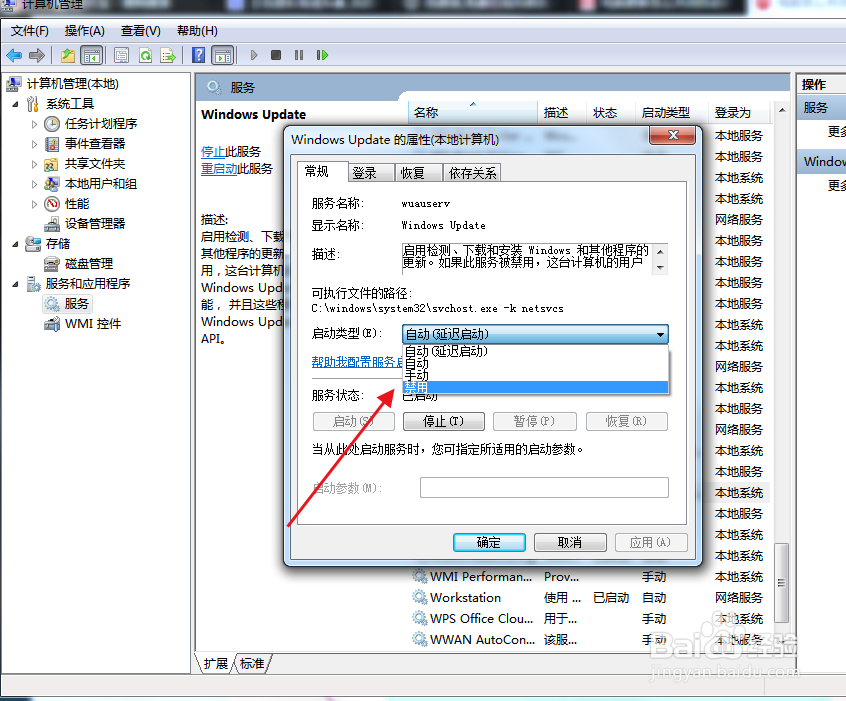Stop the service using the square icon
Image resolution: width=846 pixels, height=701 pixels.
(x=275, y=55)
